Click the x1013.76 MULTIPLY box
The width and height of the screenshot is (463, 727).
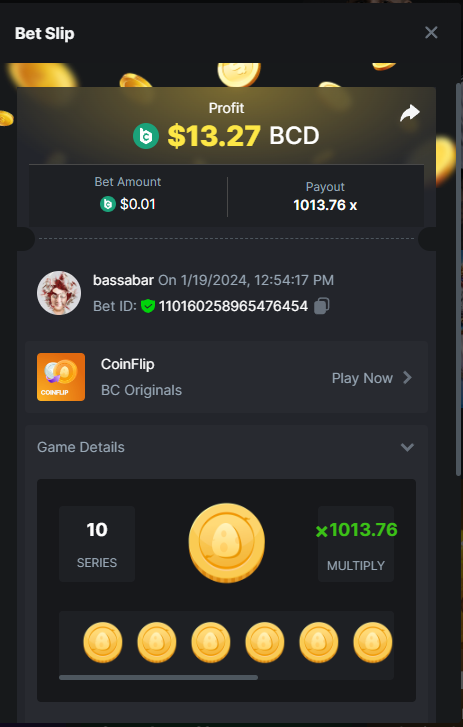tap(356, 544)
